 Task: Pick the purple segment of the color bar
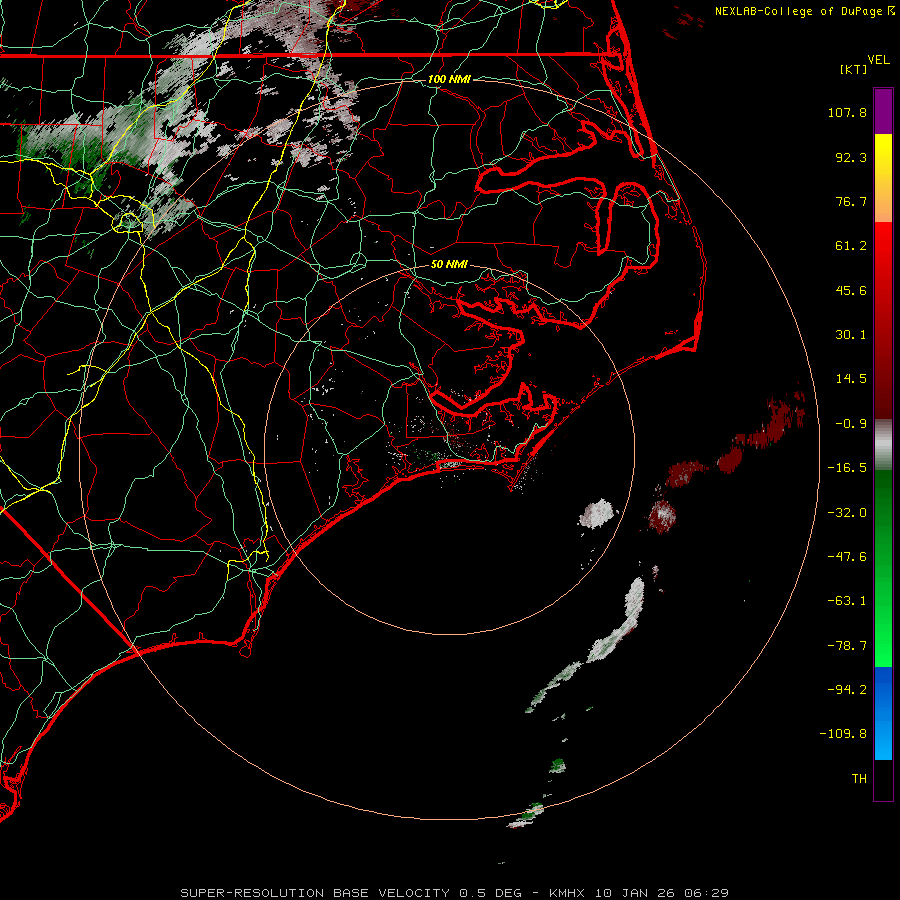click(883, 111)
